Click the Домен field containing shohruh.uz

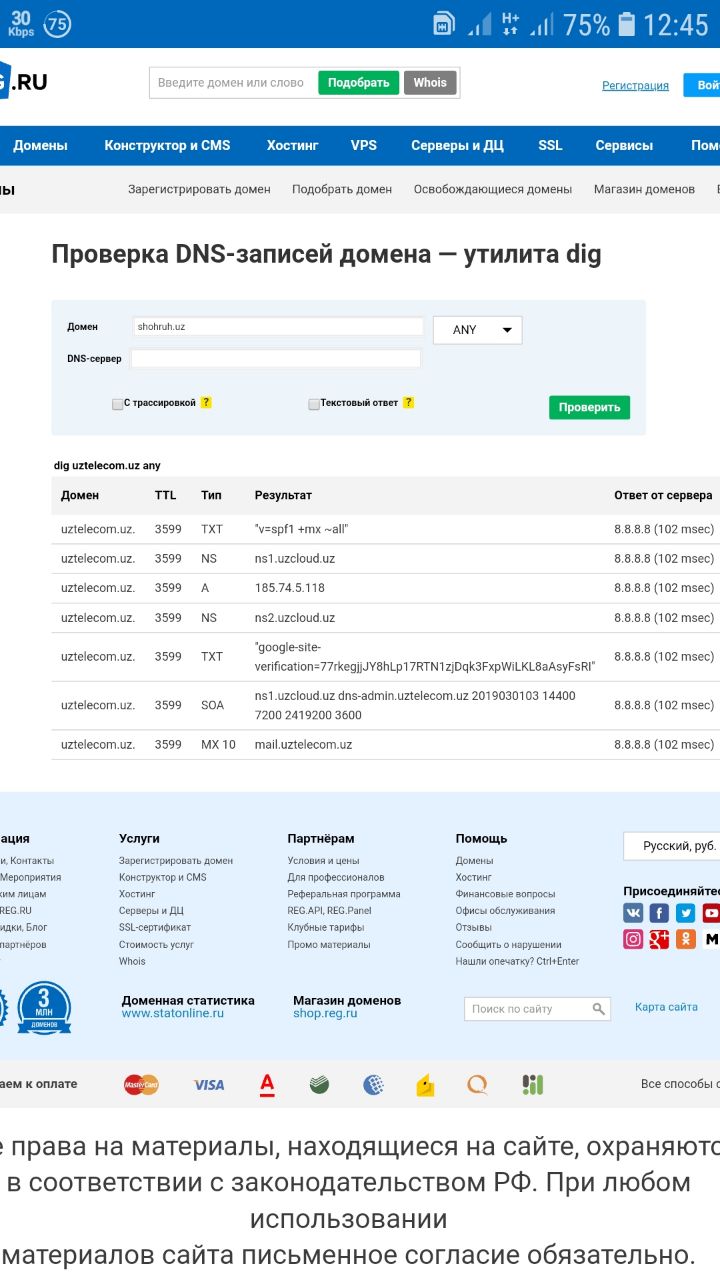tap(278, 327)
